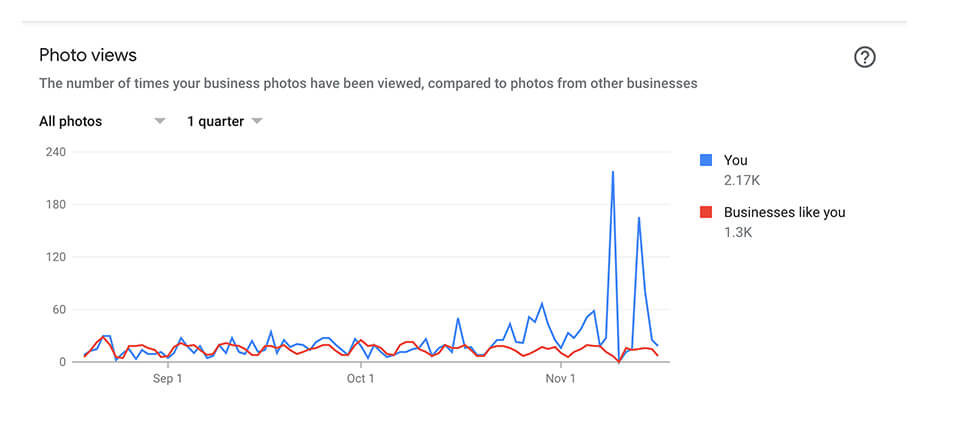Select the Businesses like you label
Screen dimensions: 964x425
[784, 212]
